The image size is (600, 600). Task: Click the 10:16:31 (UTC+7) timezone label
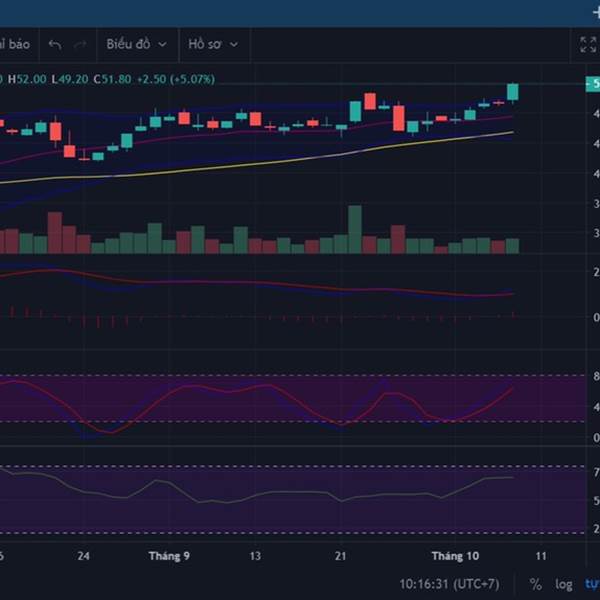[449, 584]
